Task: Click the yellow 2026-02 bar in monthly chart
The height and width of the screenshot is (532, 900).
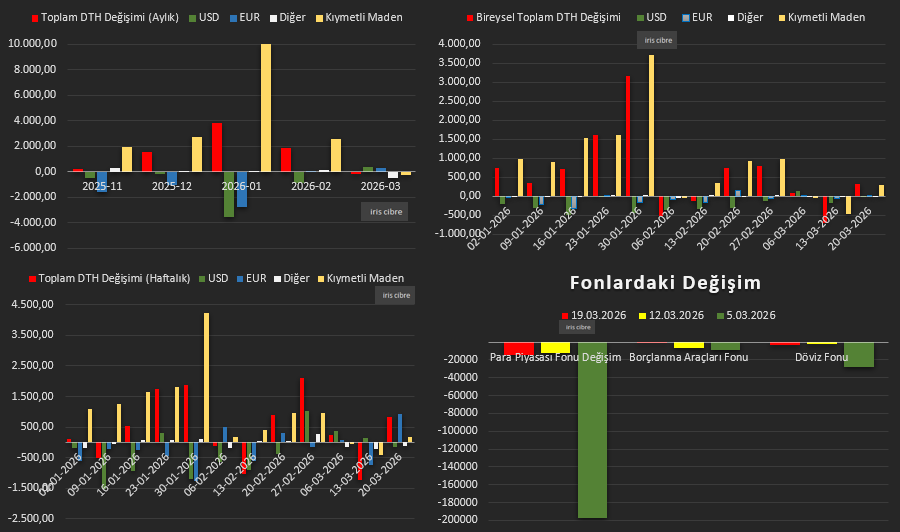Action: (336, 156)
